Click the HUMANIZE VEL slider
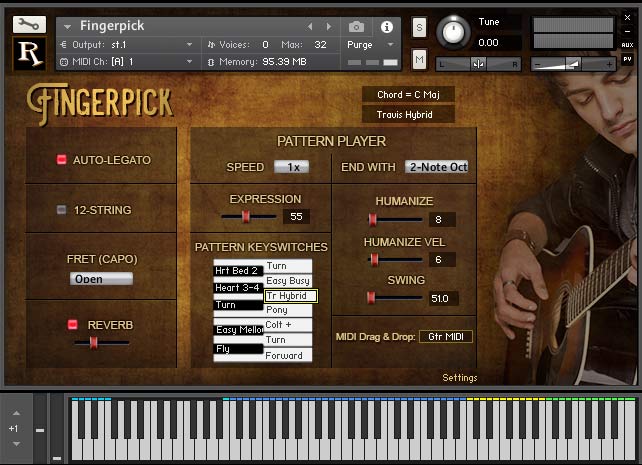 (395, 260)
